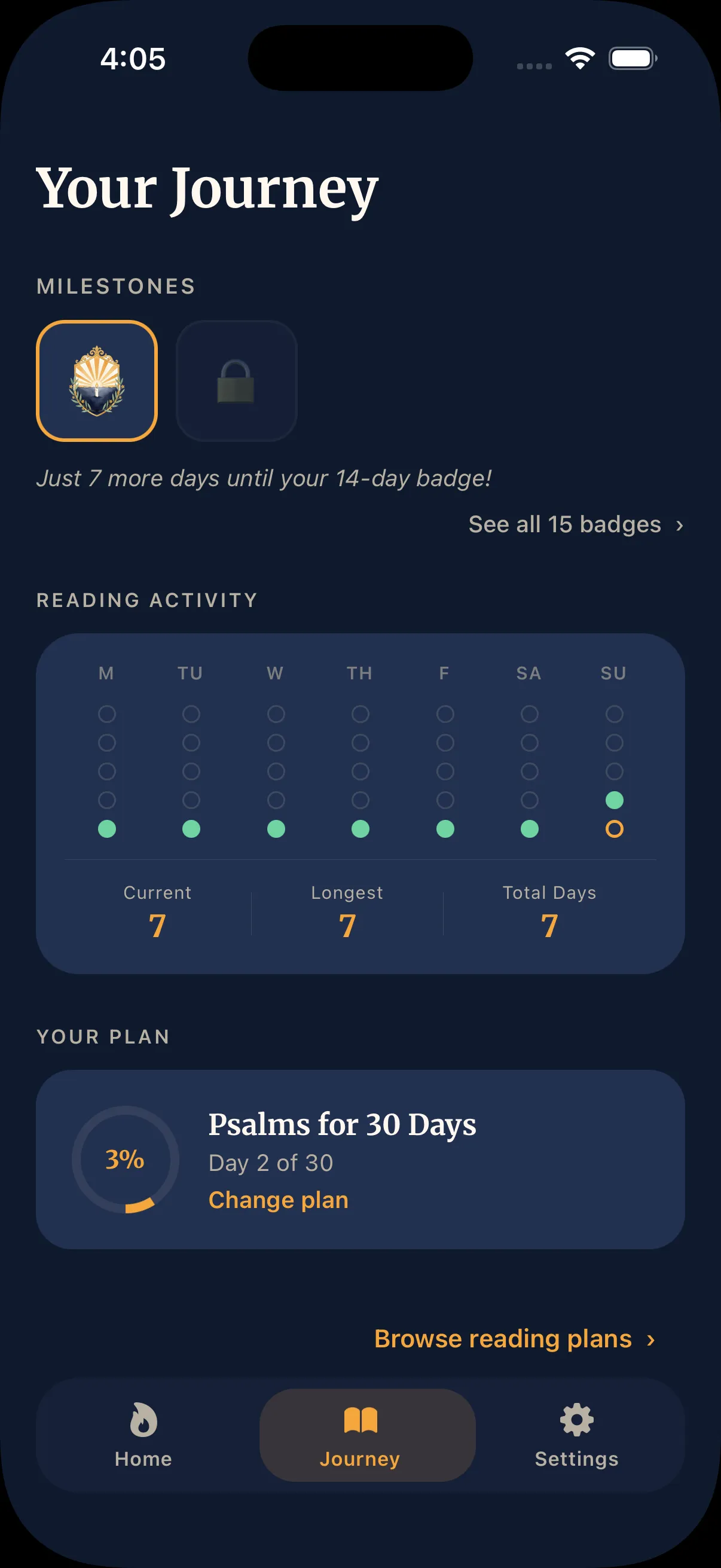Tap the Change plan link

coord(278,1200)
